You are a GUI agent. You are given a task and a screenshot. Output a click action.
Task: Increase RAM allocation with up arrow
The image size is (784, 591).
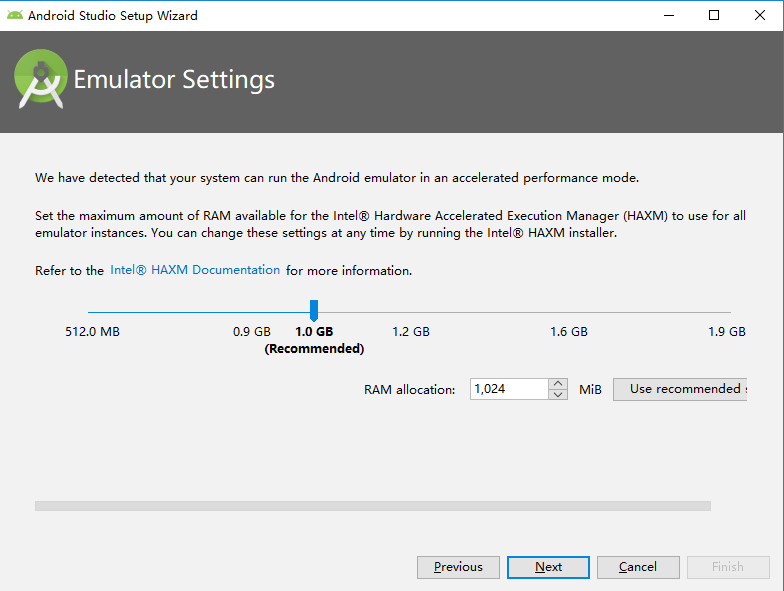(558, 384)
